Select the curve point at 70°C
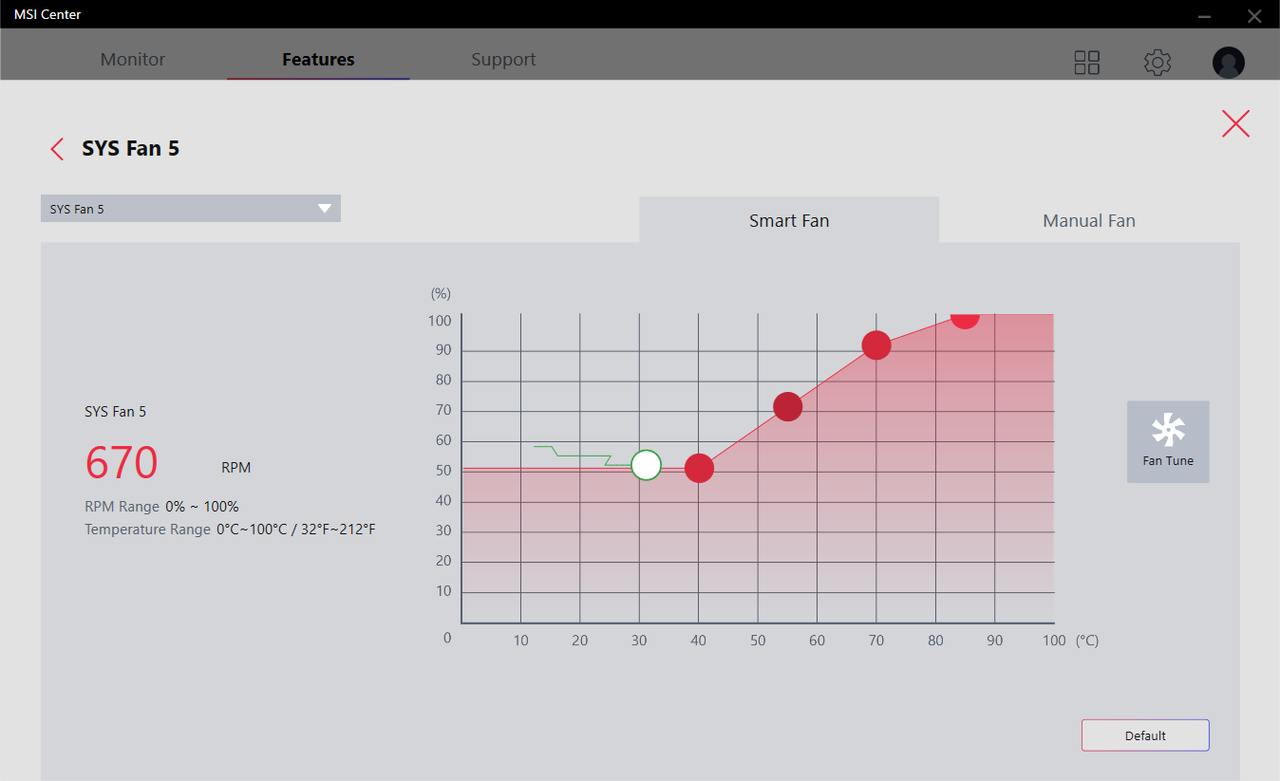 coord(876,345)
